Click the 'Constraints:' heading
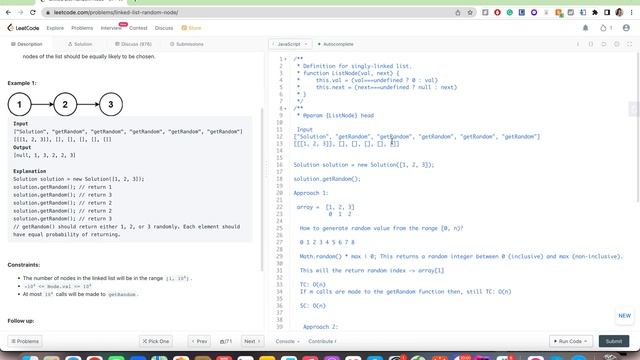640x360 pixels. 24,265
